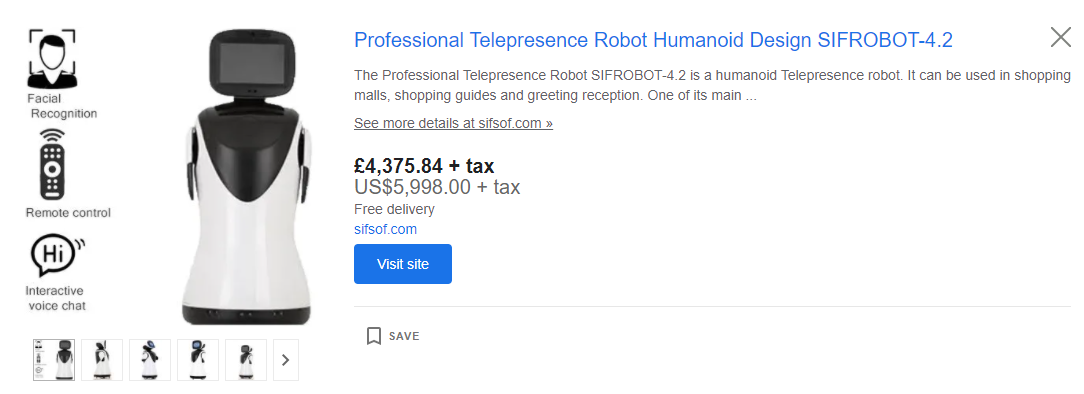
Task: Click the SAVE text label
Action: pos(404,337)
